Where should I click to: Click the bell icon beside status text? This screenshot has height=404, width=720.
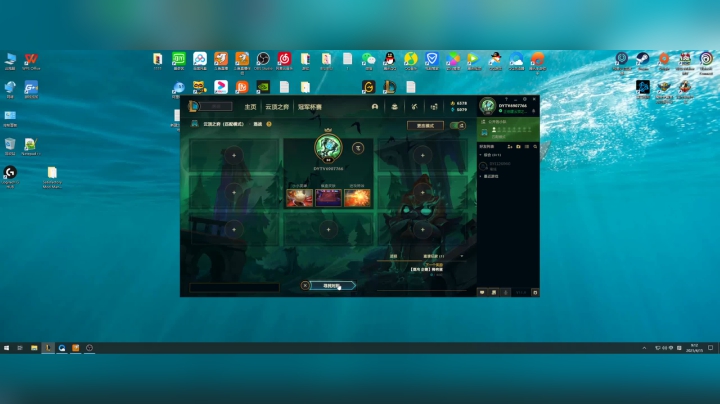click(x=534, y=111)
